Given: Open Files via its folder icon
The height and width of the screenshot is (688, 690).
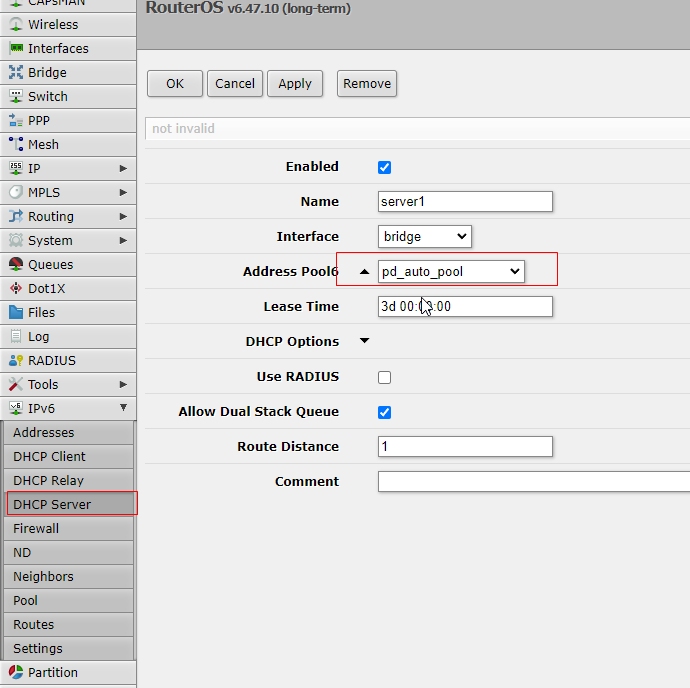Looking at the screenshot, I should point(16,312).
